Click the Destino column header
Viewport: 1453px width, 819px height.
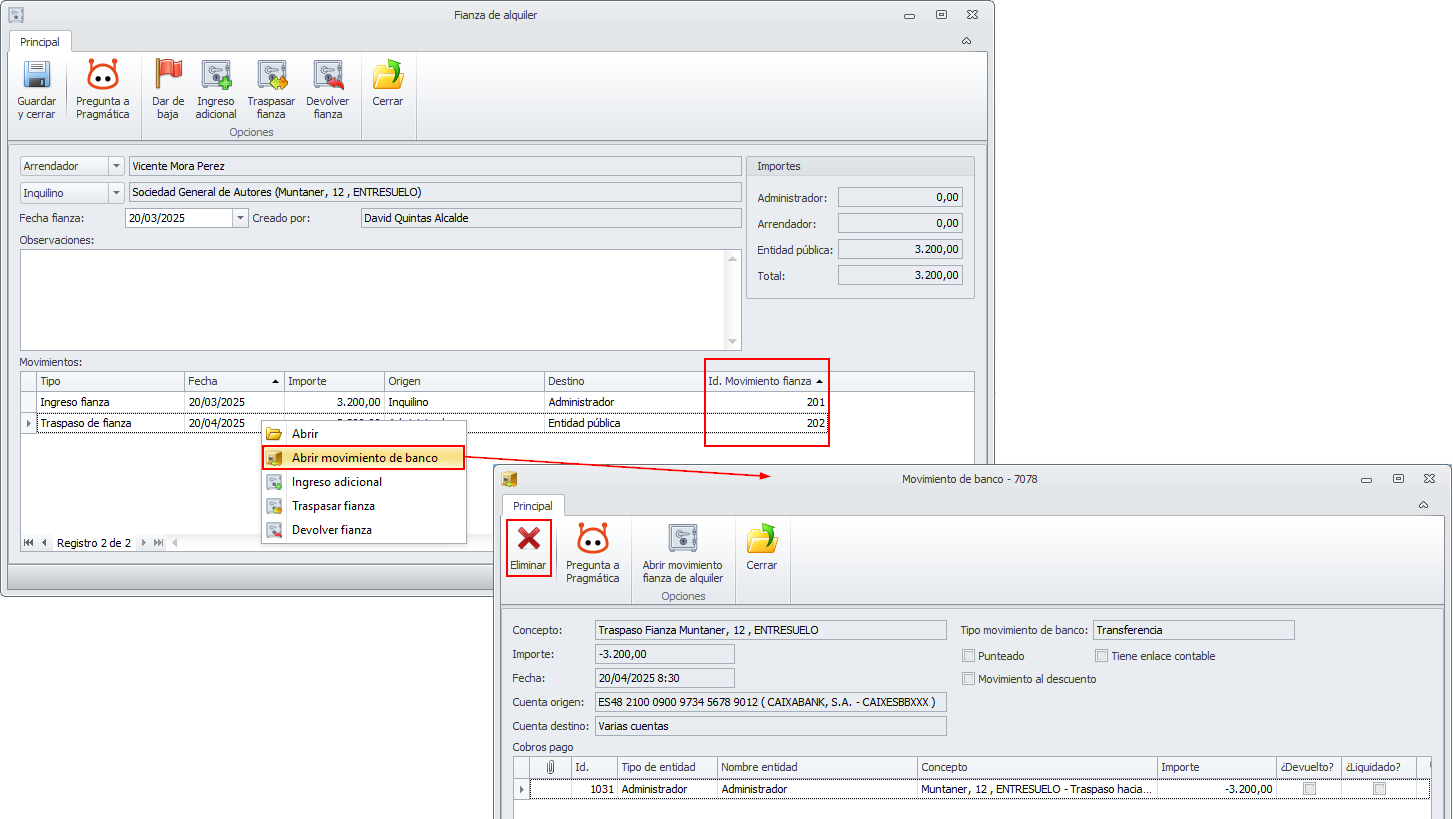[x=625, y=381]
